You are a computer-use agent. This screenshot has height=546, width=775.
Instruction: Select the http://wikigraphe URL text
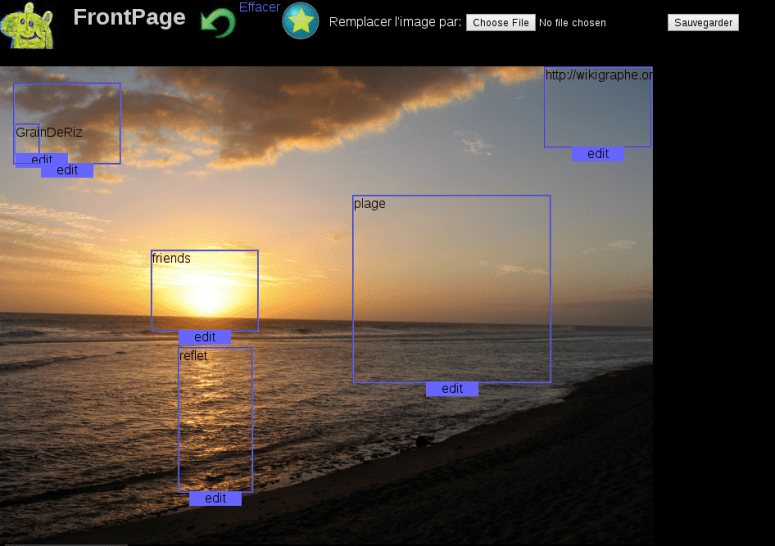pos(599,75)
